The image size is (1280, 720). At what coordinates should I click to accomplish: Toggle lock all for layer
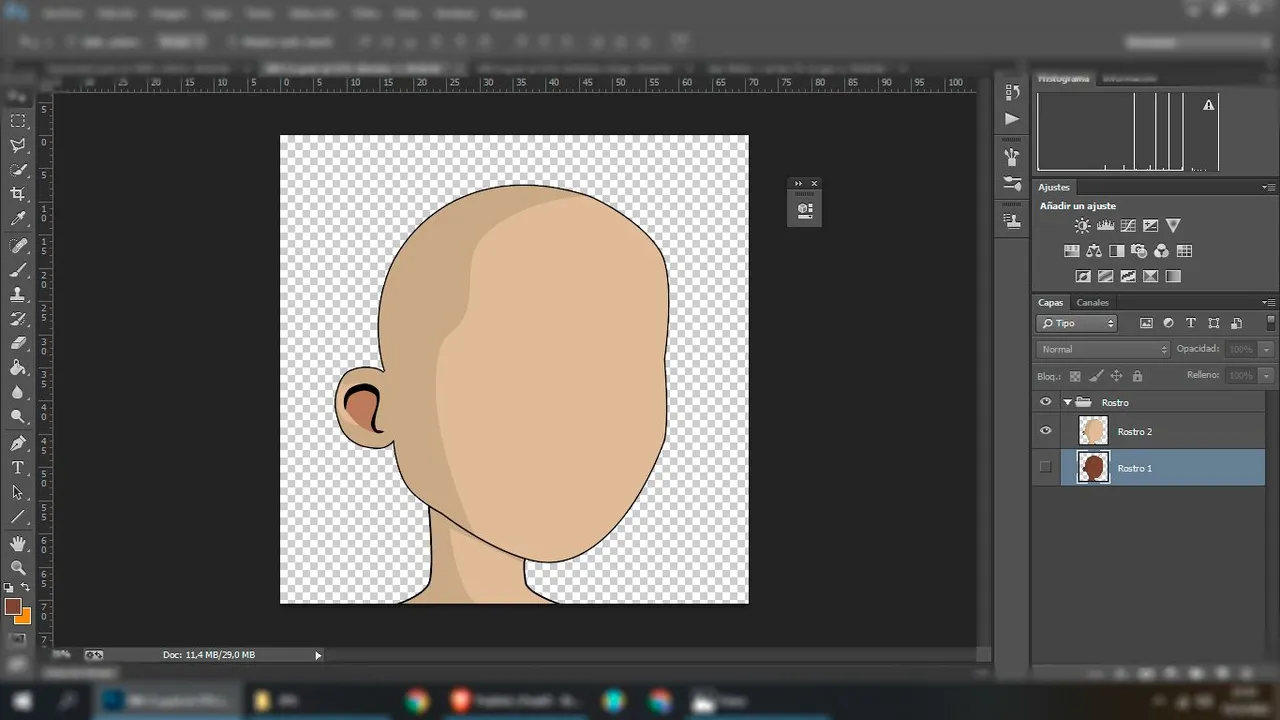1137,376
